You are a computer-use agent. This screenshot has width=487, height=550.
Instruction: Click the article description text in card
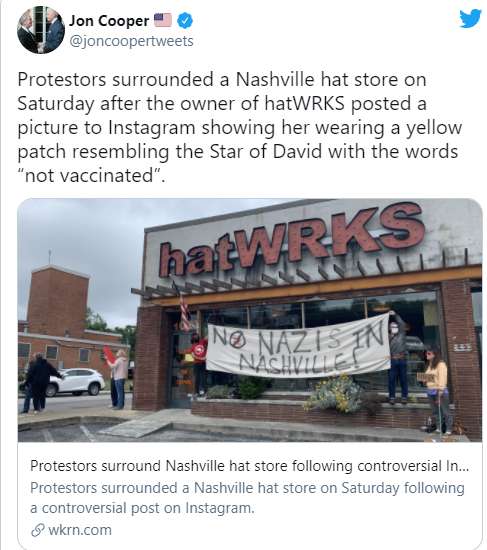click(247, 498)
